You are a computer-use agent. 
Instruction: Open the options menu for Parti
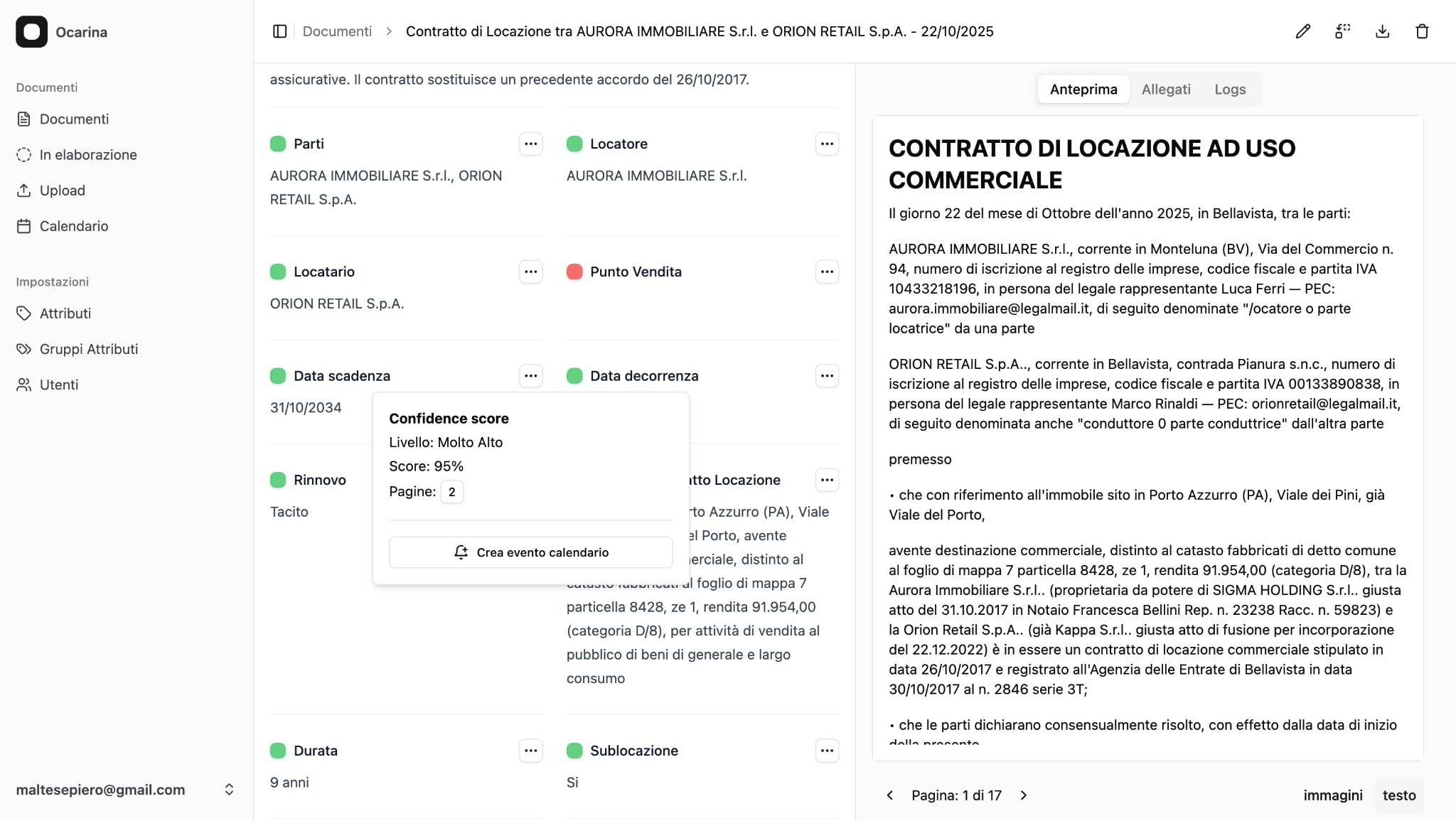(530, 144)
